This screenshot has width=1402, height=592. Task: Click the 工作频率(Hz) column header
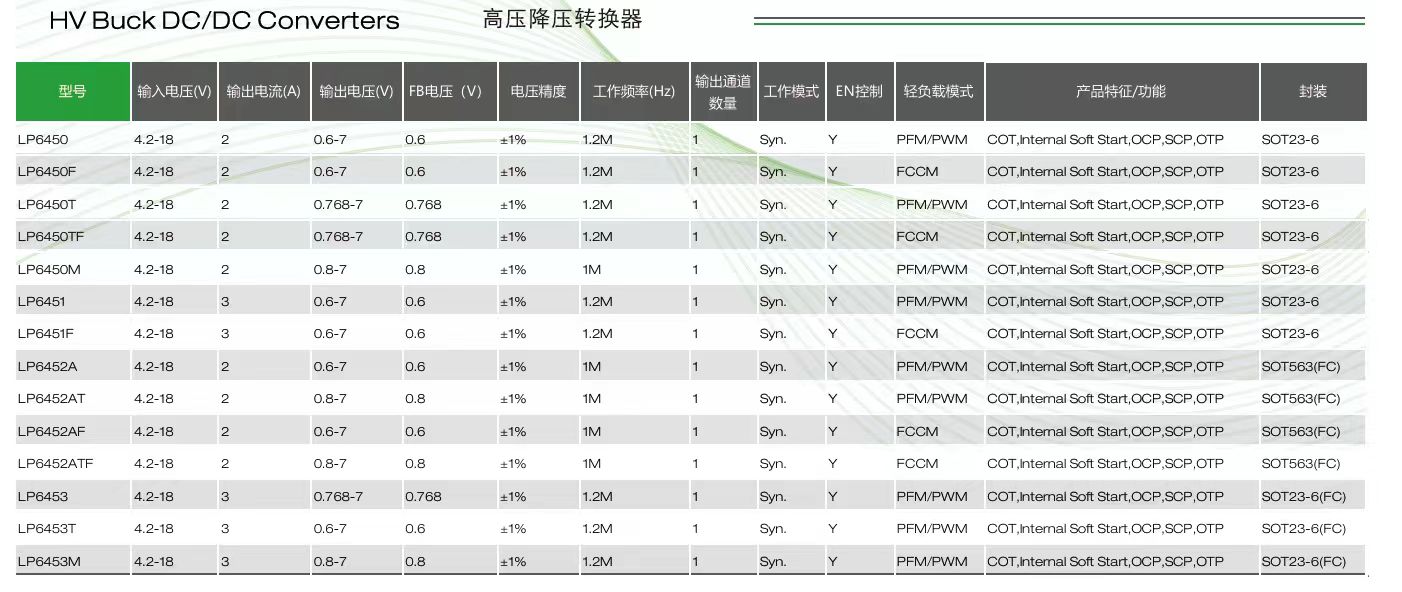click(x=634, y=91)
